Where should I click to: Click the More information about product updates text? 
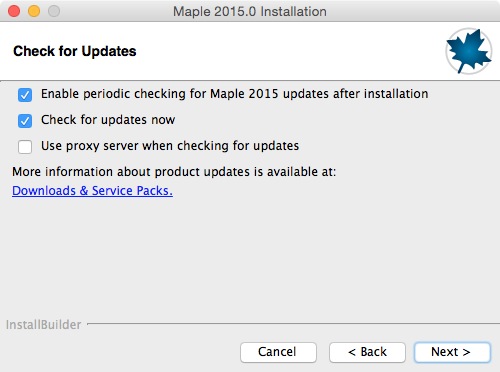click(174, 172)
